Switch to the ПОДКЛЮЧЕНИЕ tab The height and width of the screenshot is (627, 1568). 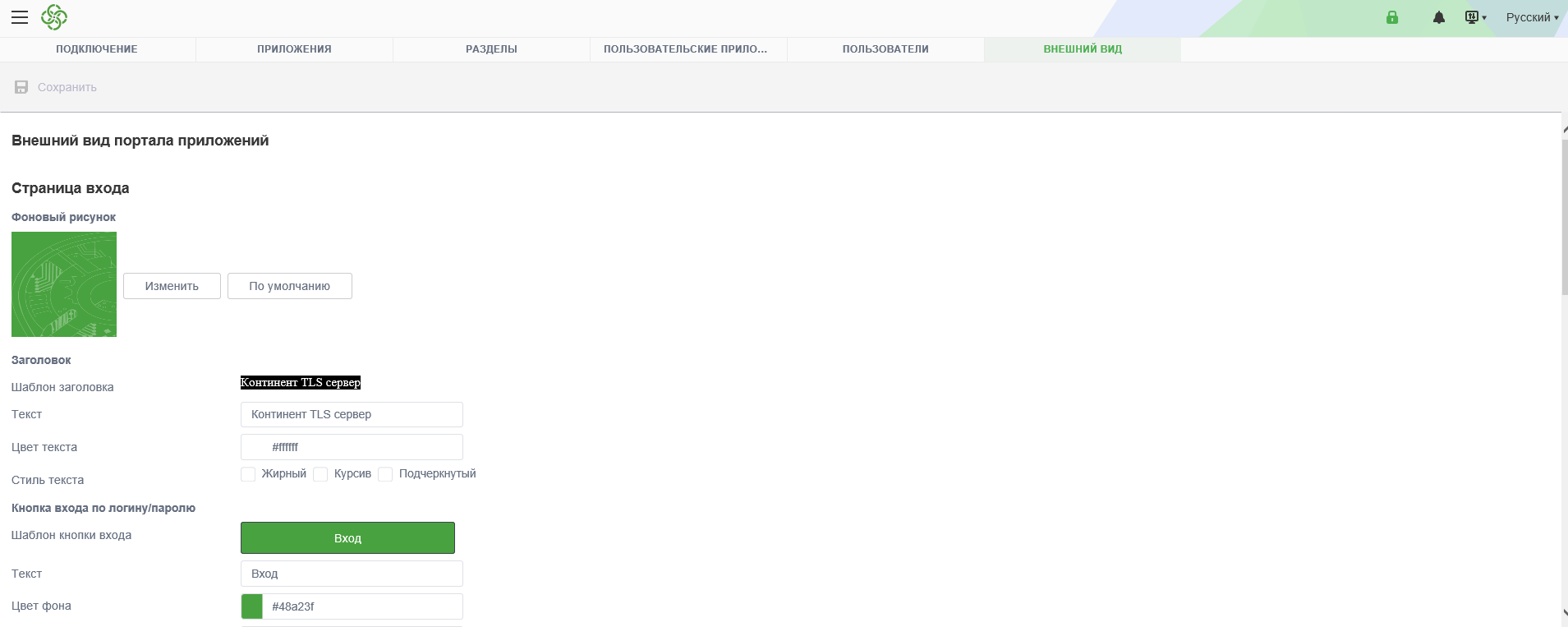97,49
